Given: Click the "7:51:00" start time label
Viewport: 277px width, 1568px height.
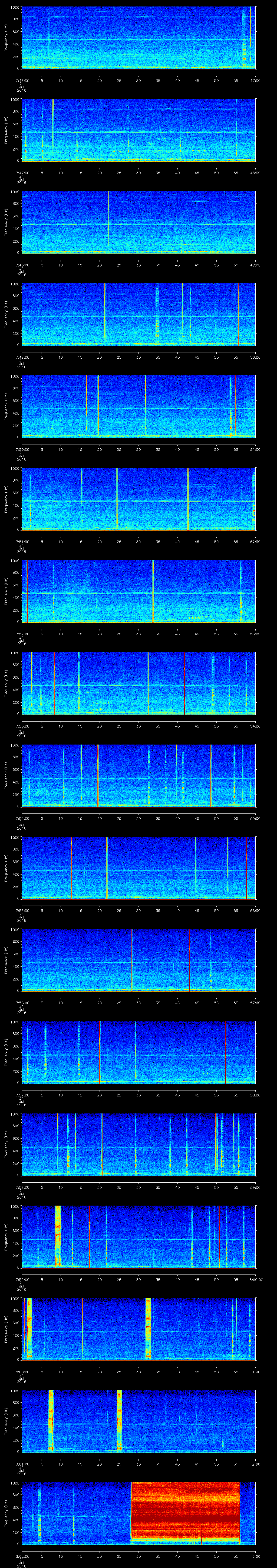Looking at the screenshot, I should coord(22,542).
